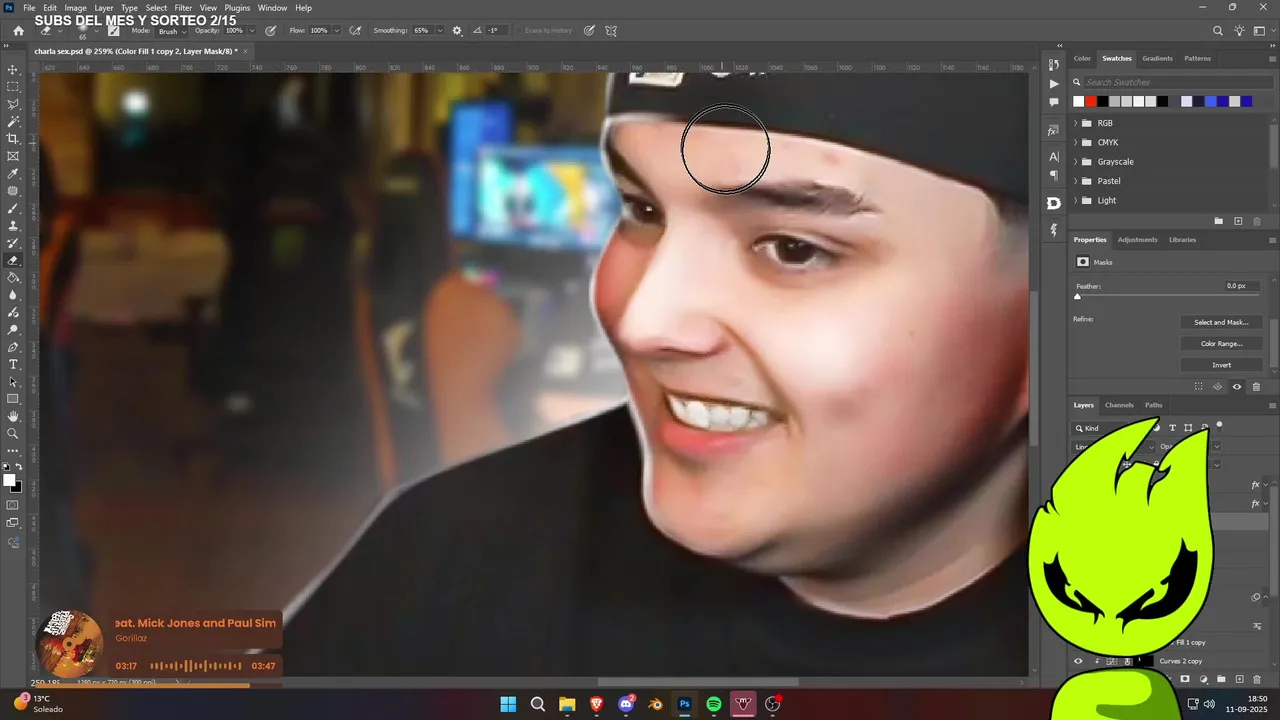Toggle pressure for opacity icon
1280x720 pixels.
[270, 31]
